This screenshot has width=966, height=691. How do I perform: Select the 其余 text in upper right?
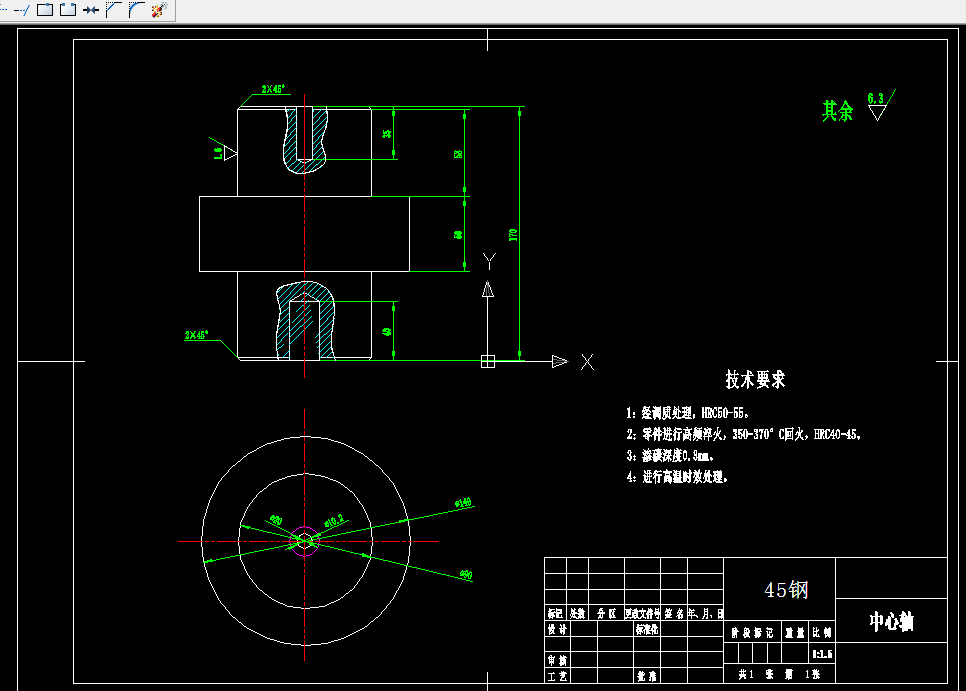tap(837, 111)
